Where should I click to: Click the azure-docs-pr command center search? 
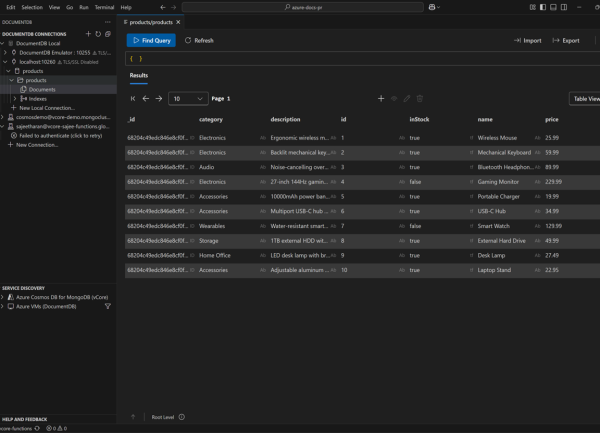pos(303,7)
